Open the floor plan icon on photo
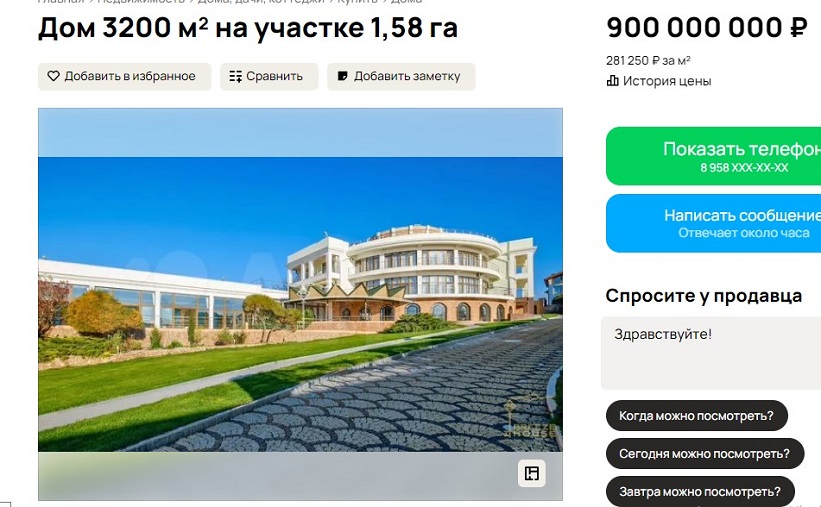This screenshot has height=507, width=821. (x=531, y=473)
